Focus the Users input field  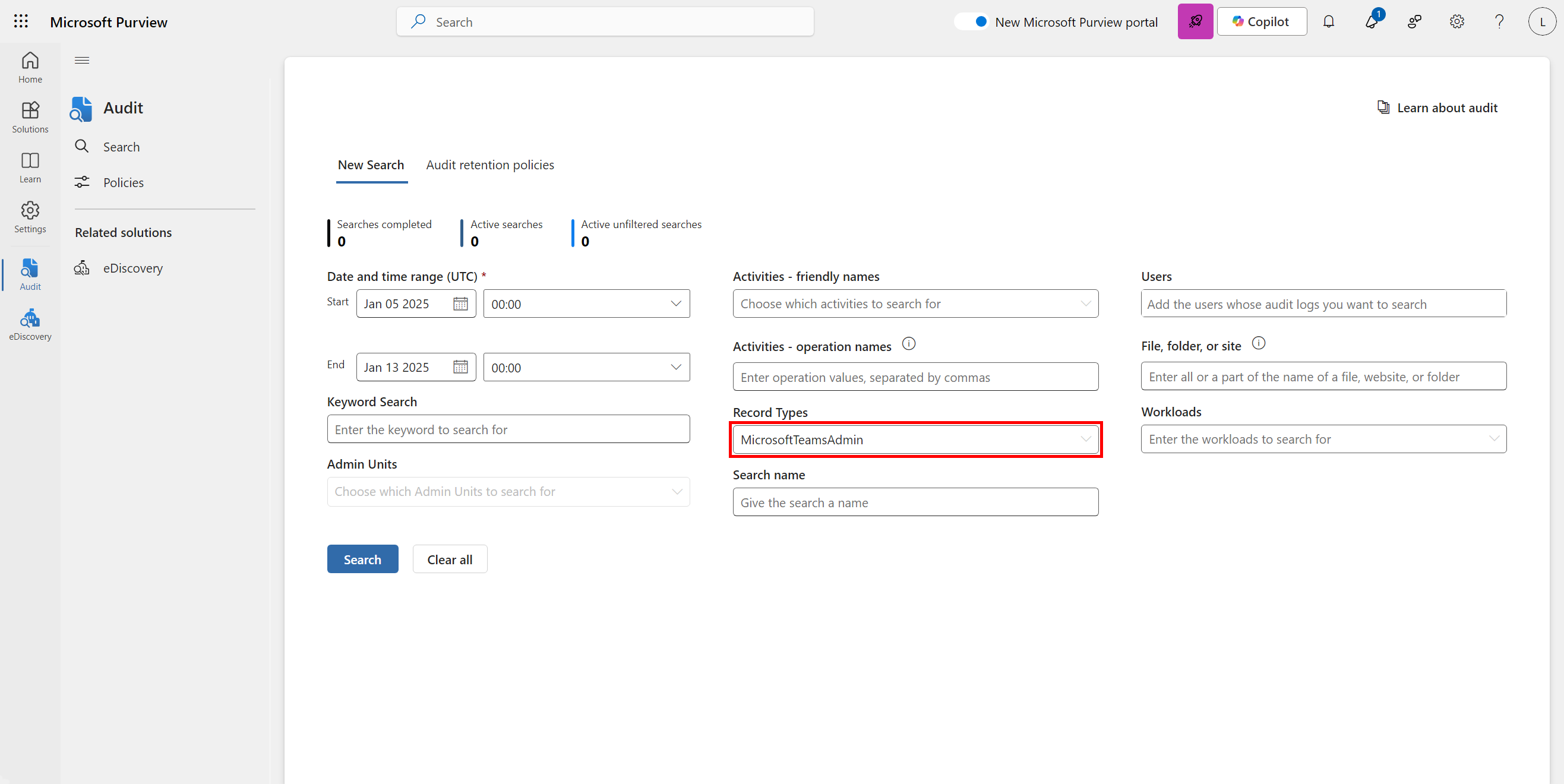[x=1323, y=304]
